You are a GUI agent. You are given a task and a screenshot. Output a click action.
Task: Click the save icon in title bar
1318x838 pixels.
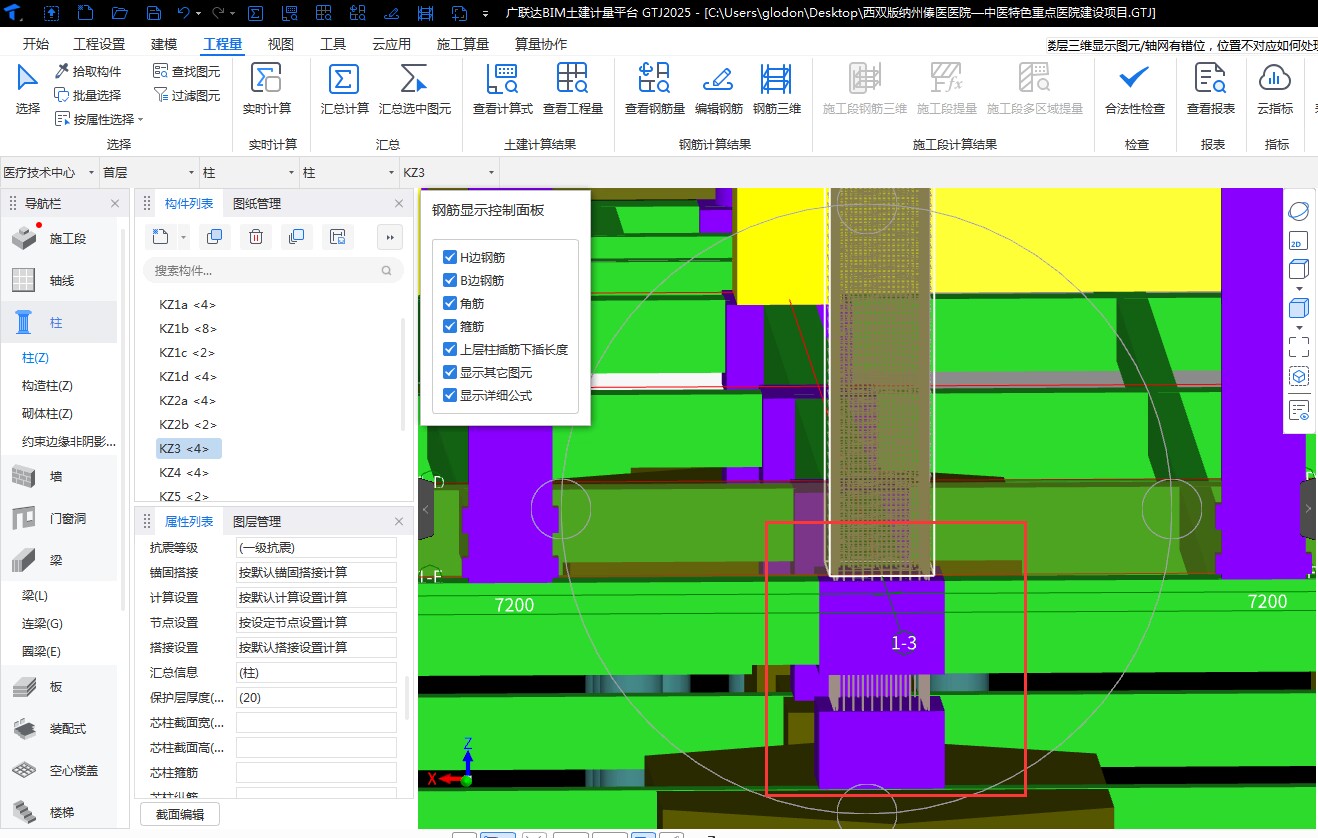[x=154, y=14]
